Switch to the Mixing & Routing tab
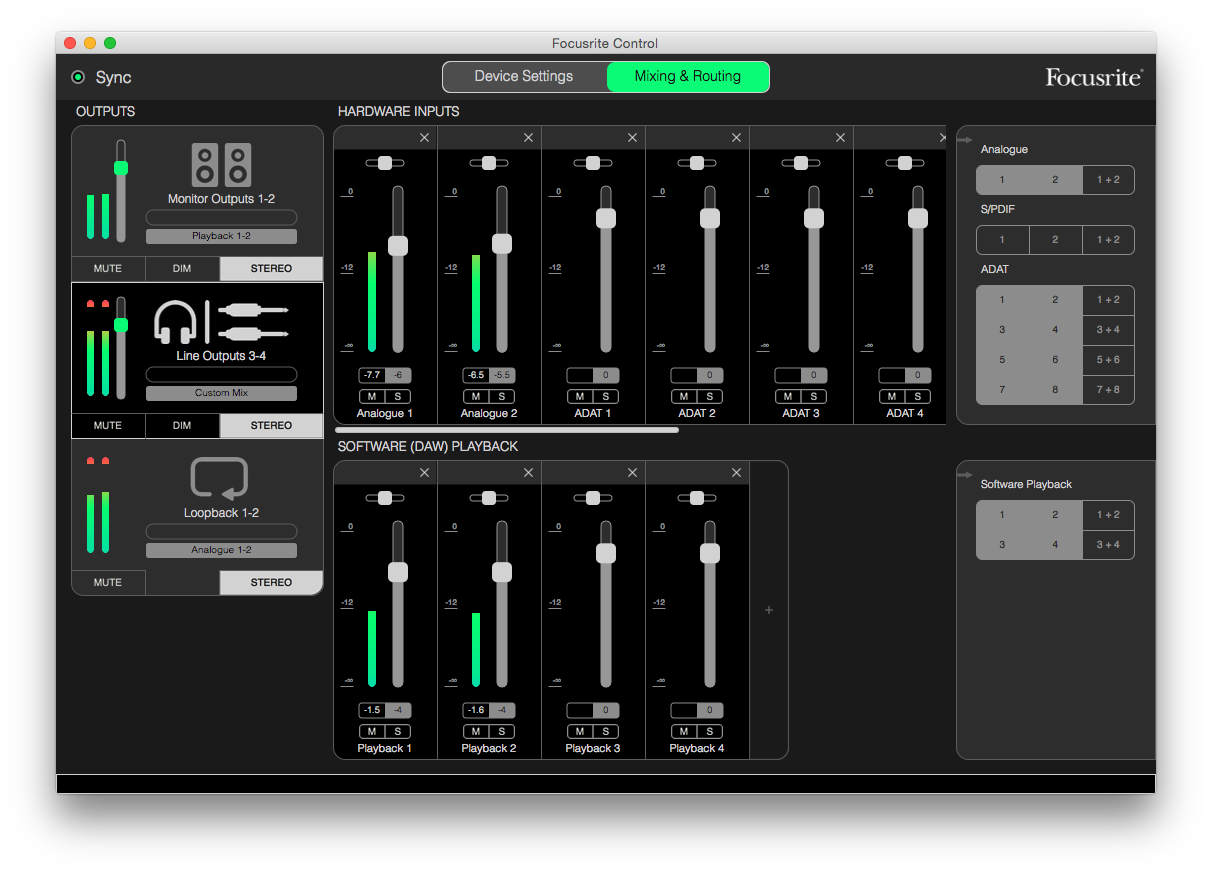This screenshot has height=874, width=1212. pyautogui.click(x=688, y=76)
